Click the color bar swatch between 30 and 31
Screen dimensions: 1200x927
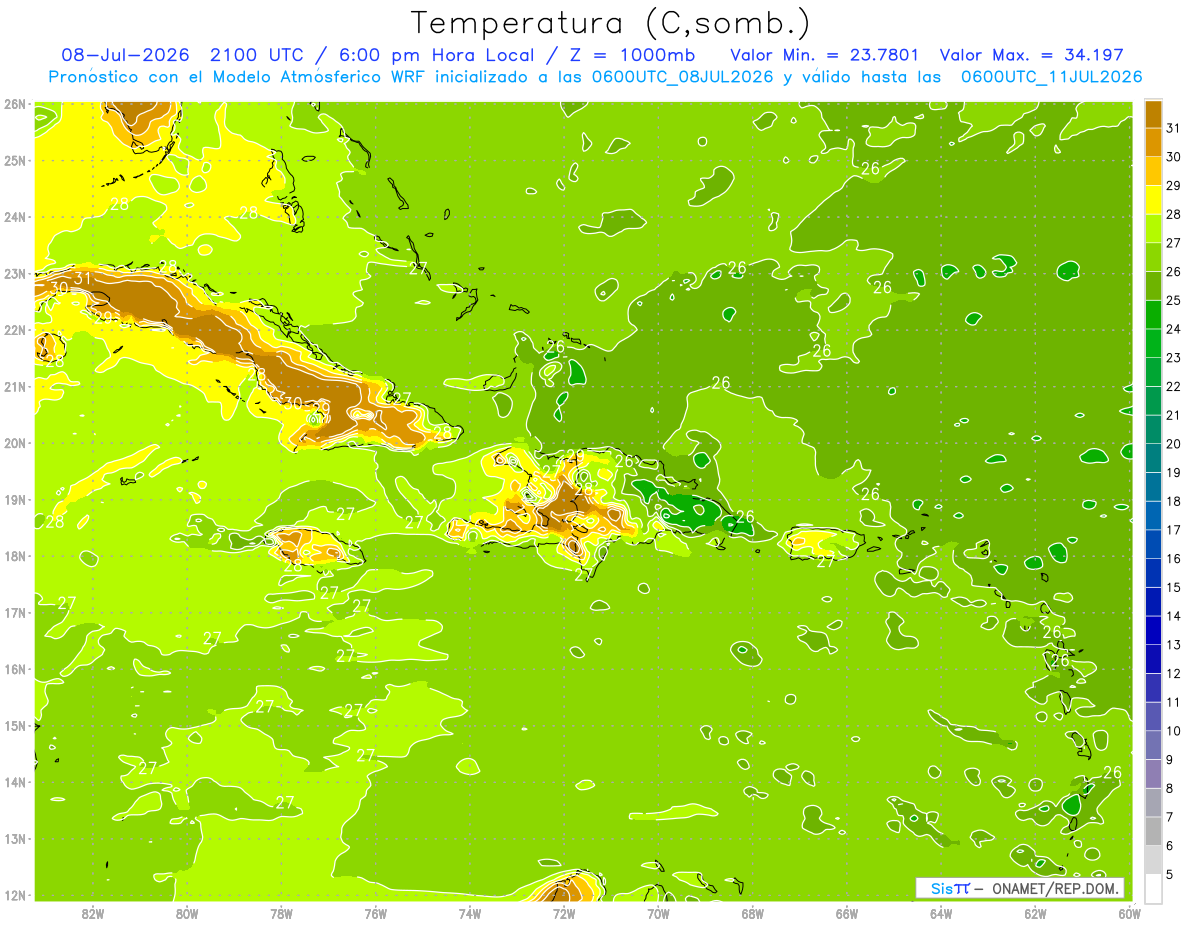(x=1153, y=142)
